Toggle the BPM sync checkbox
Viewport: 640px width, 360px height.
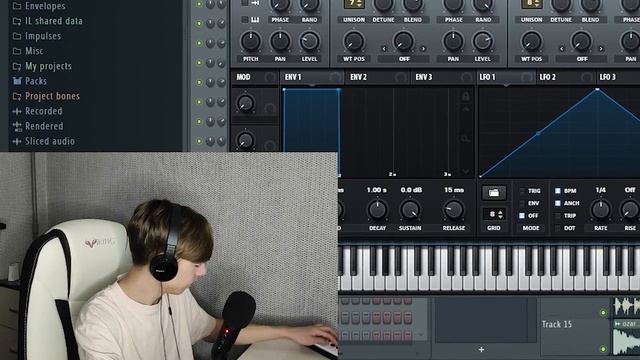point(558,191)
